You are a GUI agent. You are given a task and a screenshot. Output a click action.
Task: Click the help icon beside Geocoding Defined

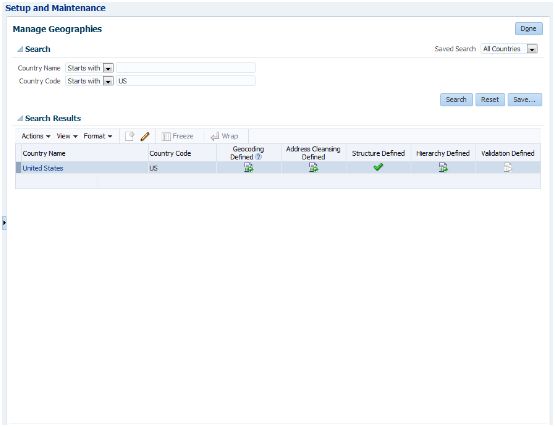click(x=258, y=157)
